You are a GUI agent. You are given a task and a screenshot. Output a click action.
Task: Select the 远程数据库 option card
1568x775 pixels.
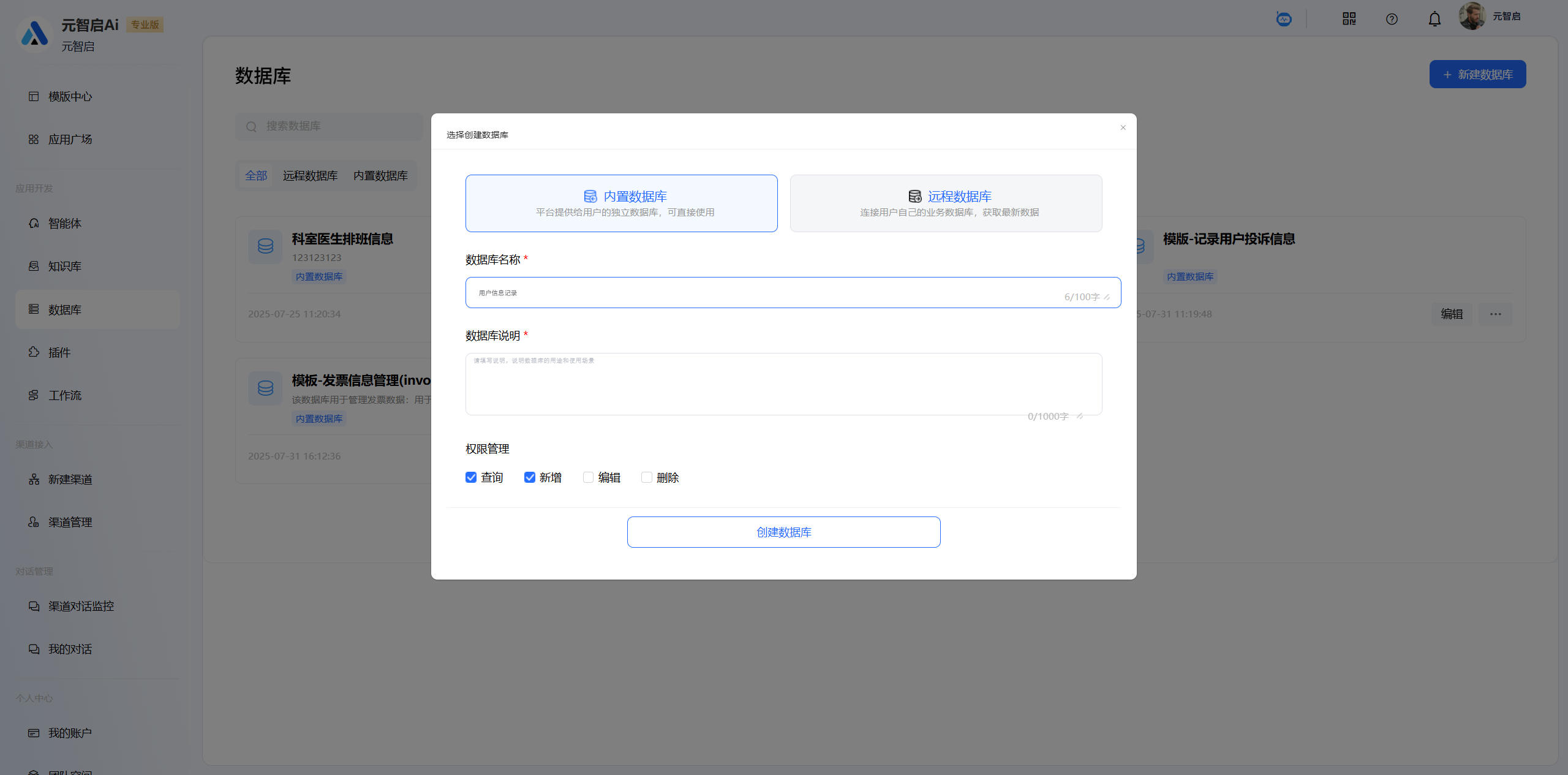tap(946, 203)
